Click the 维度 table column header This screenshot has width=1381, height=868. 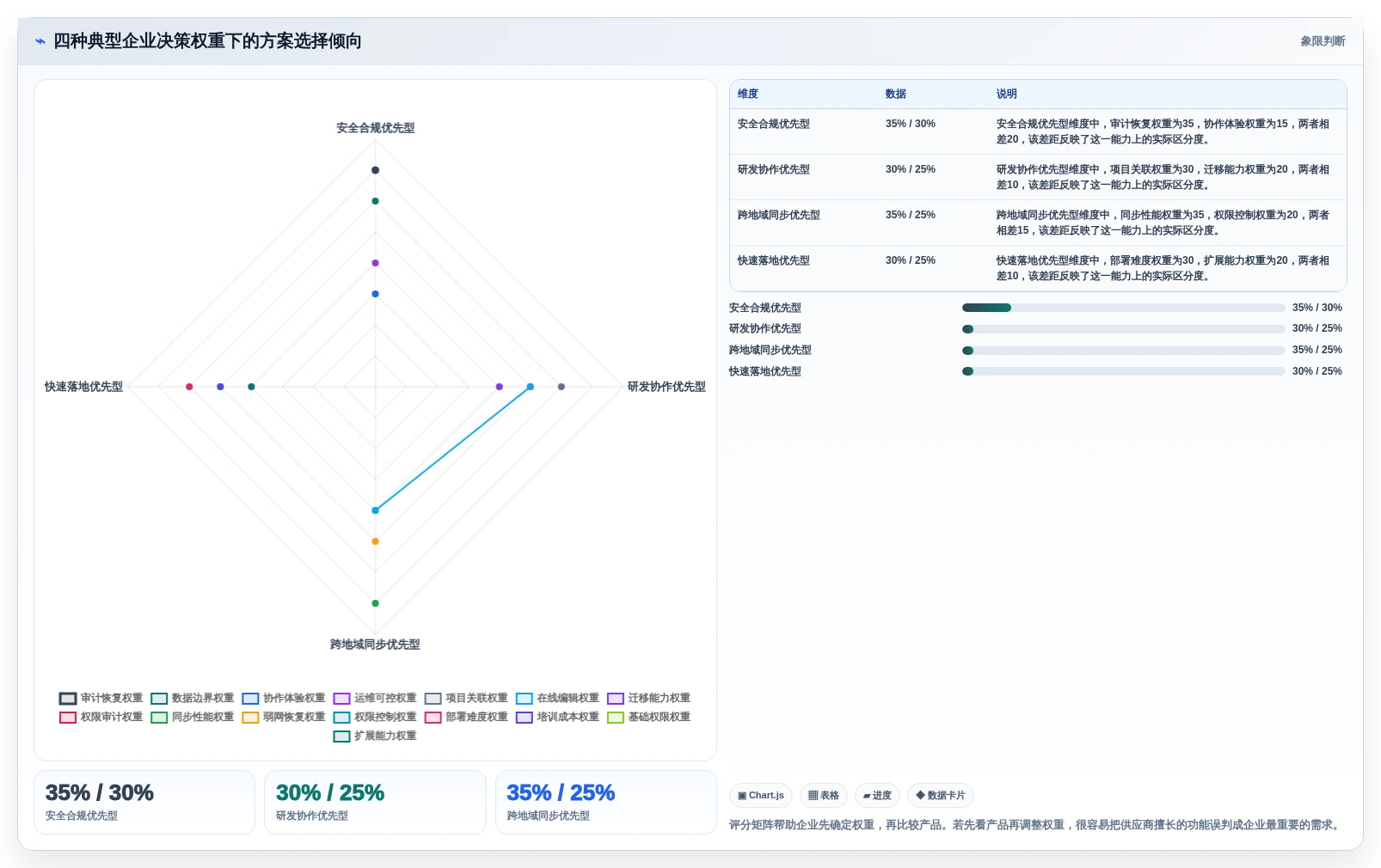748,94
